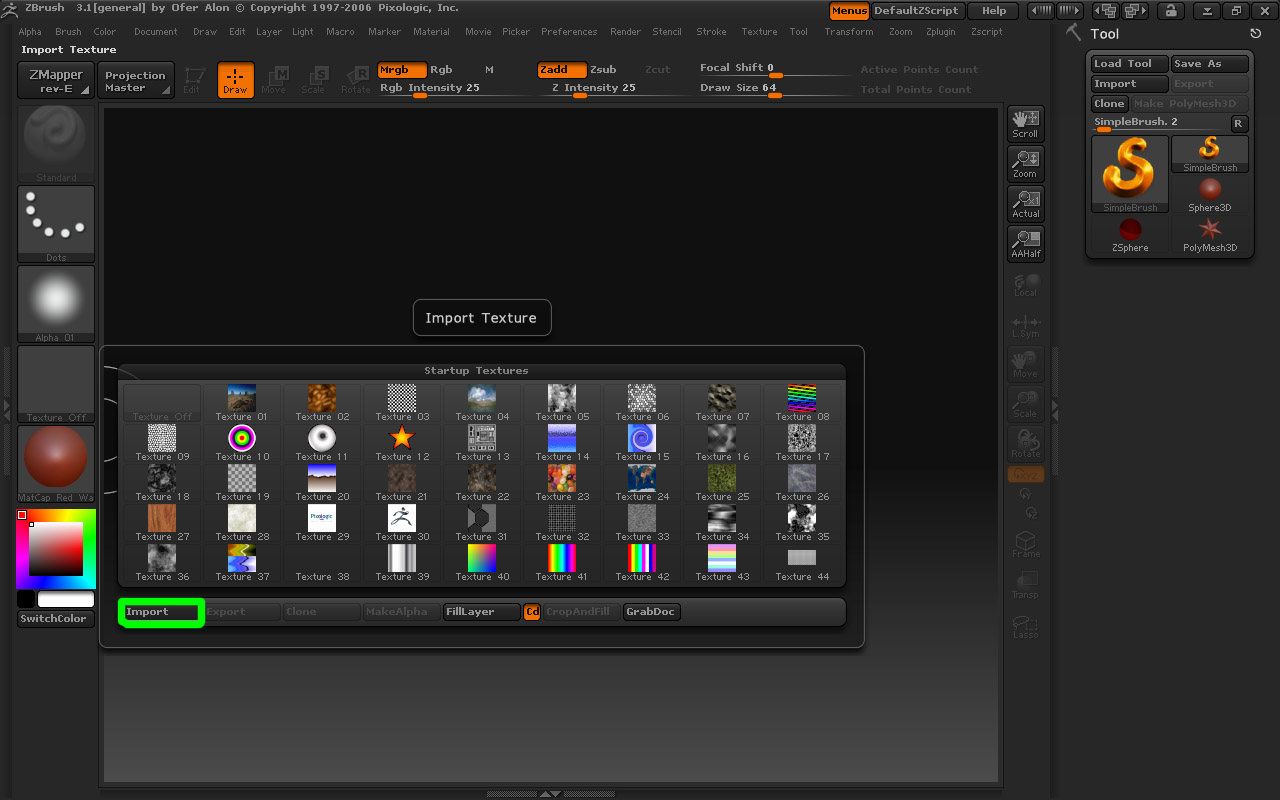This screenshot has width=1280, height=800.
Task: Open the Stroke menu
Action: (711, 32)
